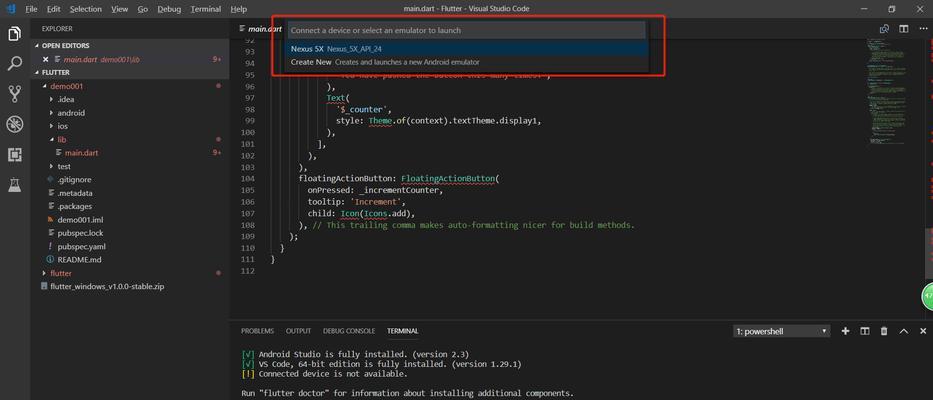The height and width of the screenshot is (400, 933).
Task: Open the Search view in activity bar
Action: coord(15,64)
